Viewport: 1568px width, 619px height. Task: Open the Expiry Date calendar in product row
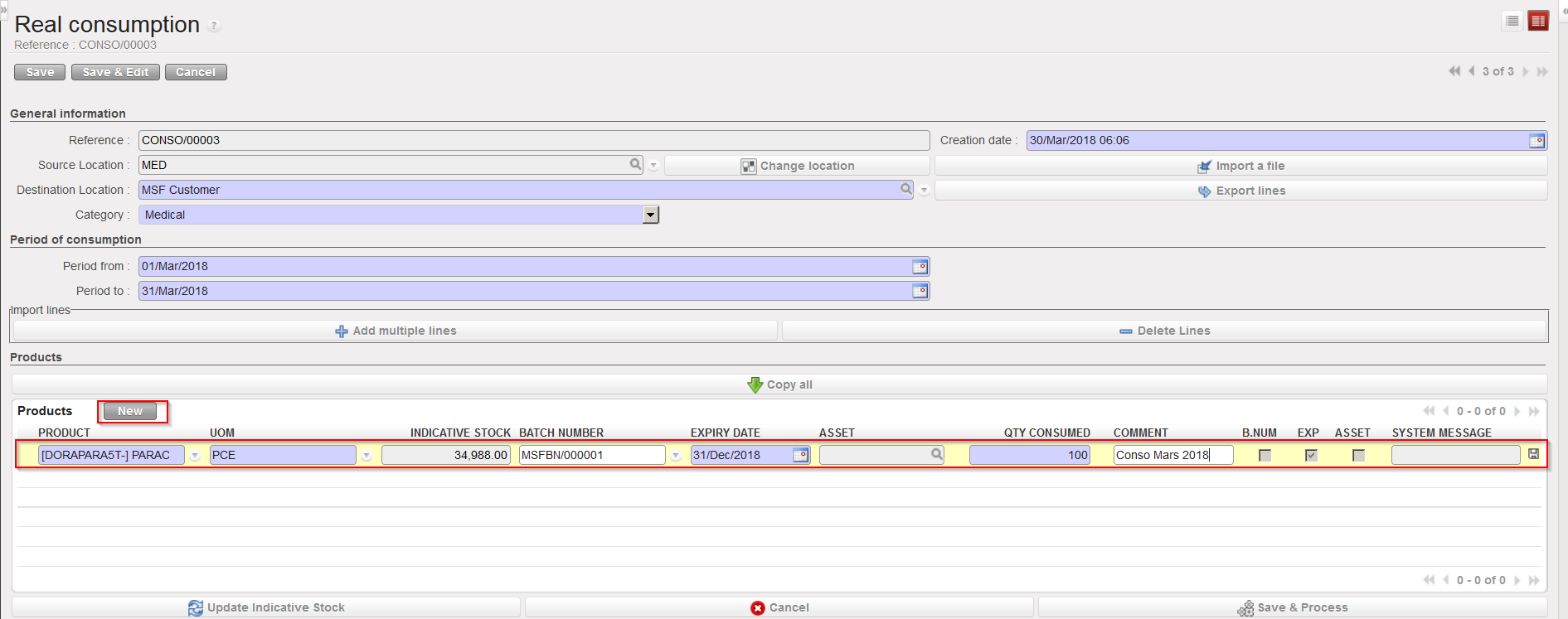[x=800, y=455]
